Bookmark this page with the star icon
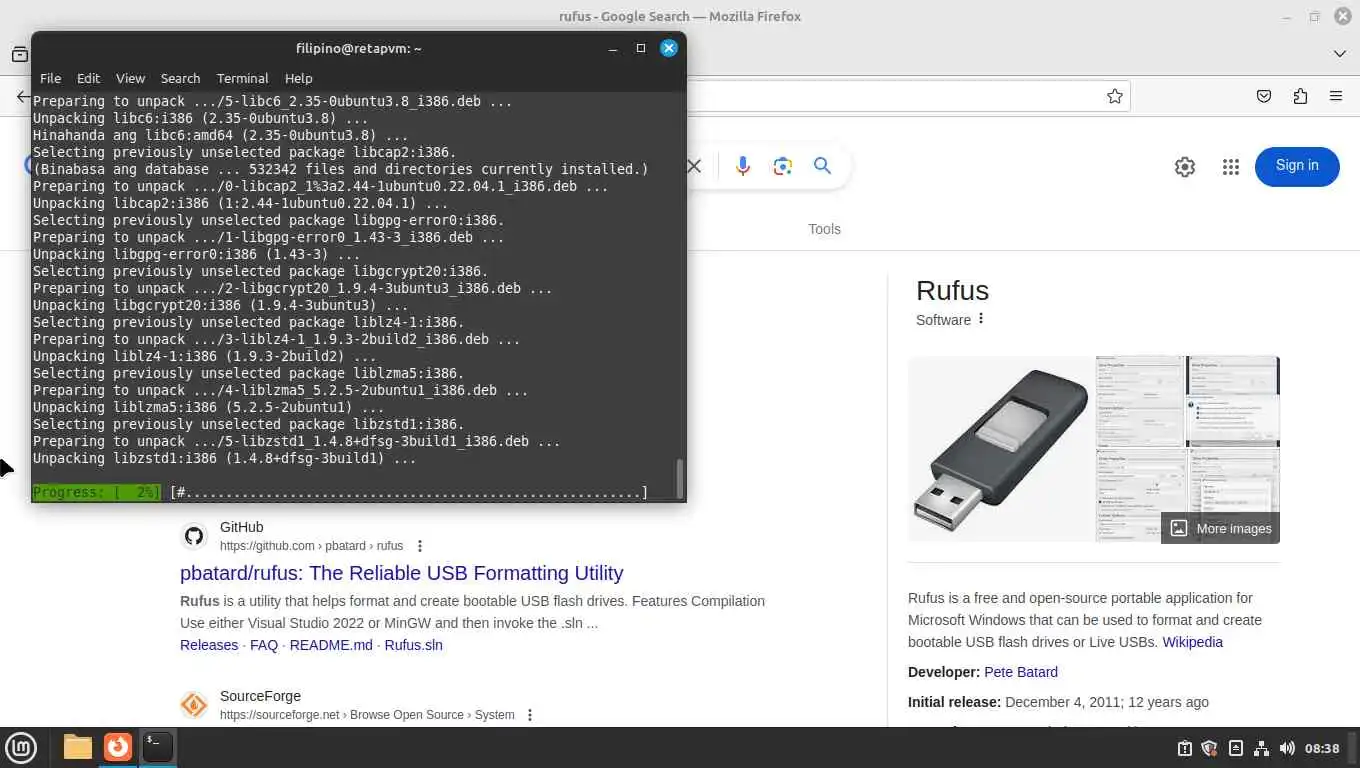1360x768 pixels. (x=1114, y=96)
